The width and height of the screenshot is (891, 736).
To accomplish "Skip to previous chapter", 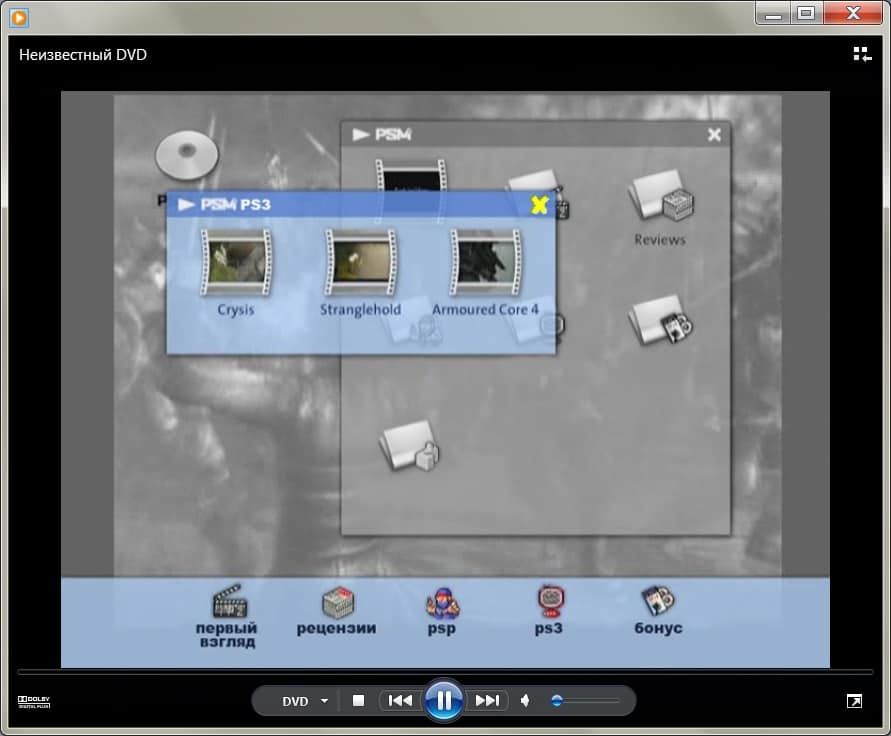I will tap(400, 701).
